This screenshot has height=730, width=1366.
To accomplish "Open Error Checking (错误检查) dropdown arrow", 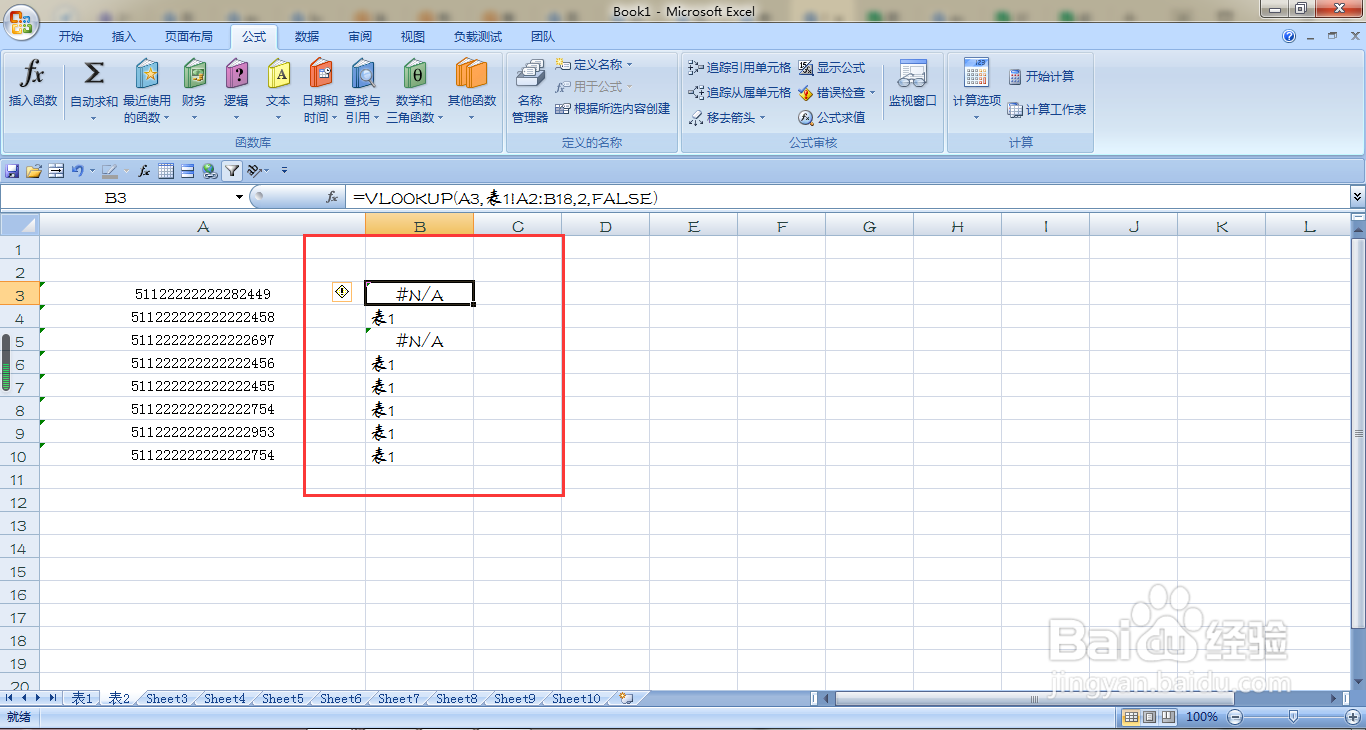I will (872, 93).
